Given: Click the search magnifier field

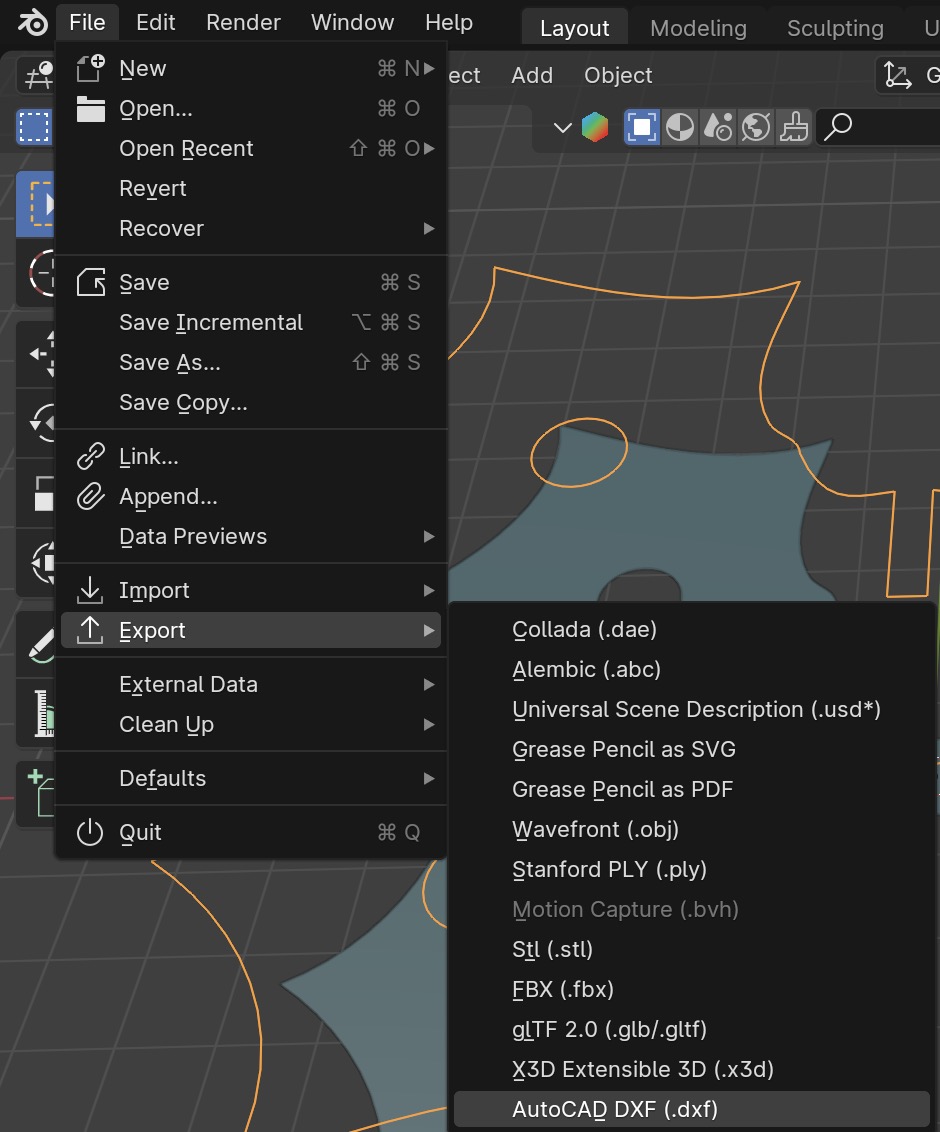Looking at the screenshot, I should pyautogui.click(x=878, y=128).
